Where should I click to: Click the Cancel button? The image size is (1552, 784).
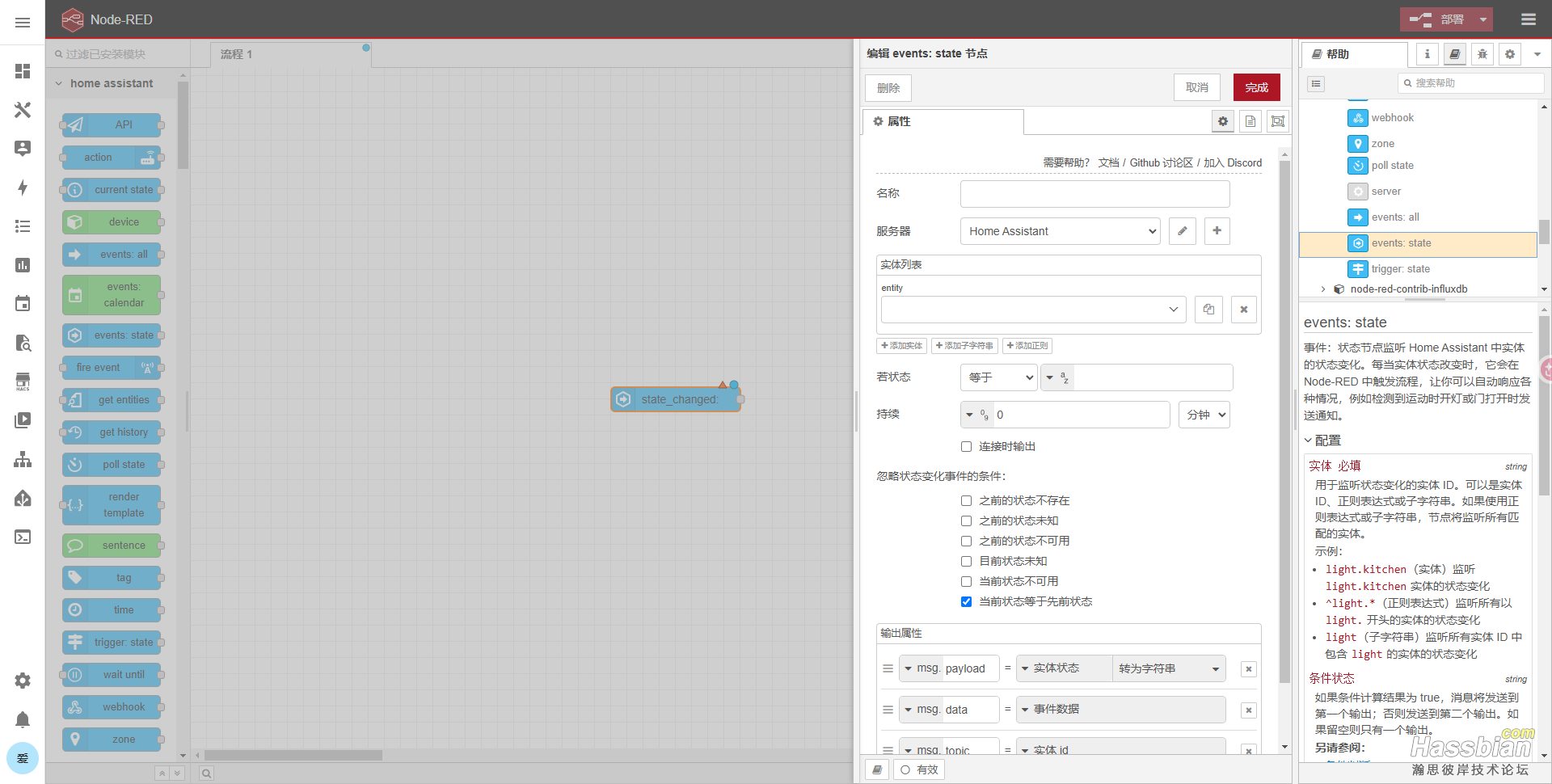tap(1197, 87)
